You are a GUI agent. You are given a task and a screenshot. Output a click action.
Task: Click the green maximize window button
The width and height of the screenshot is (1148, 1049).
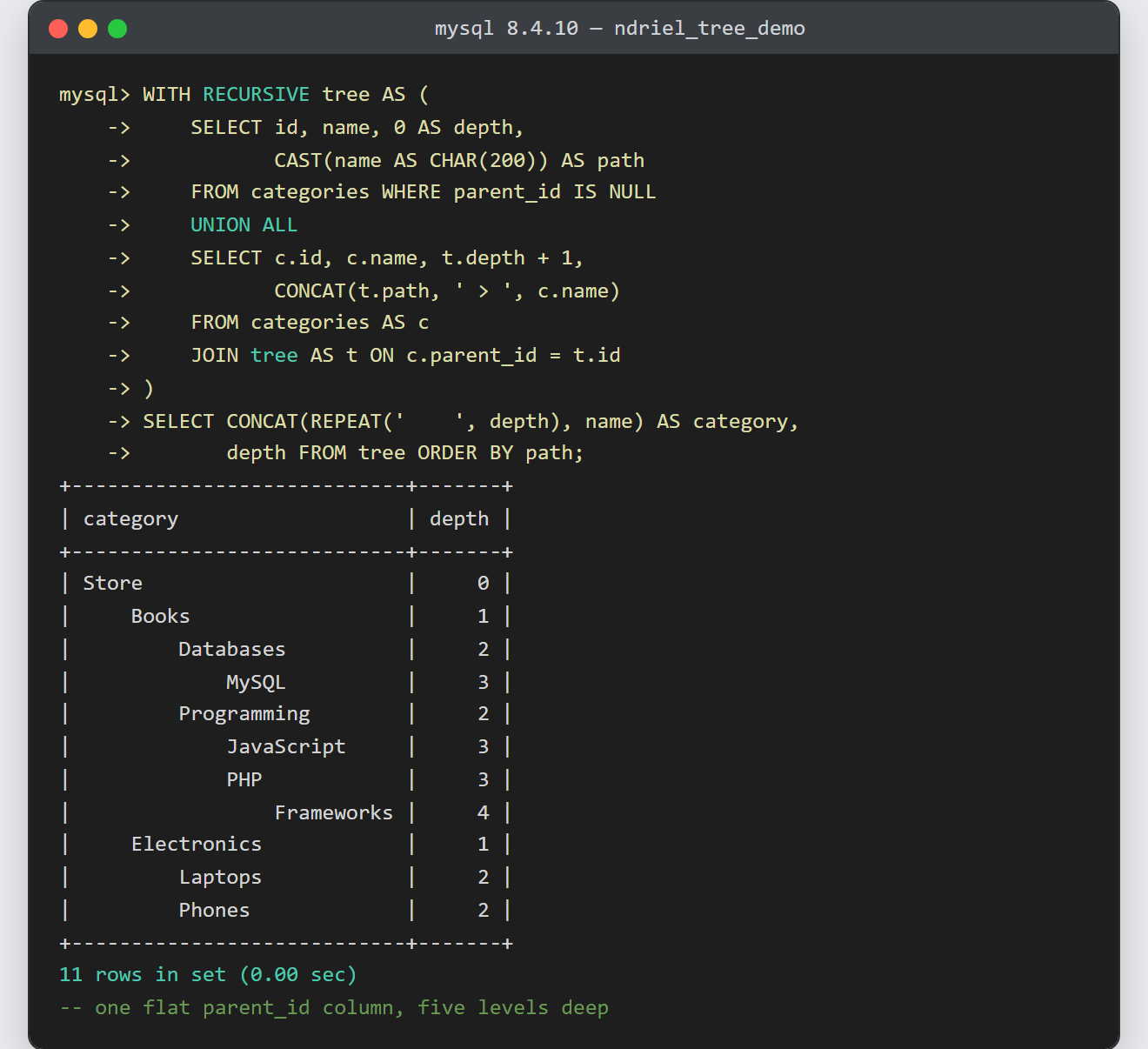117,29
